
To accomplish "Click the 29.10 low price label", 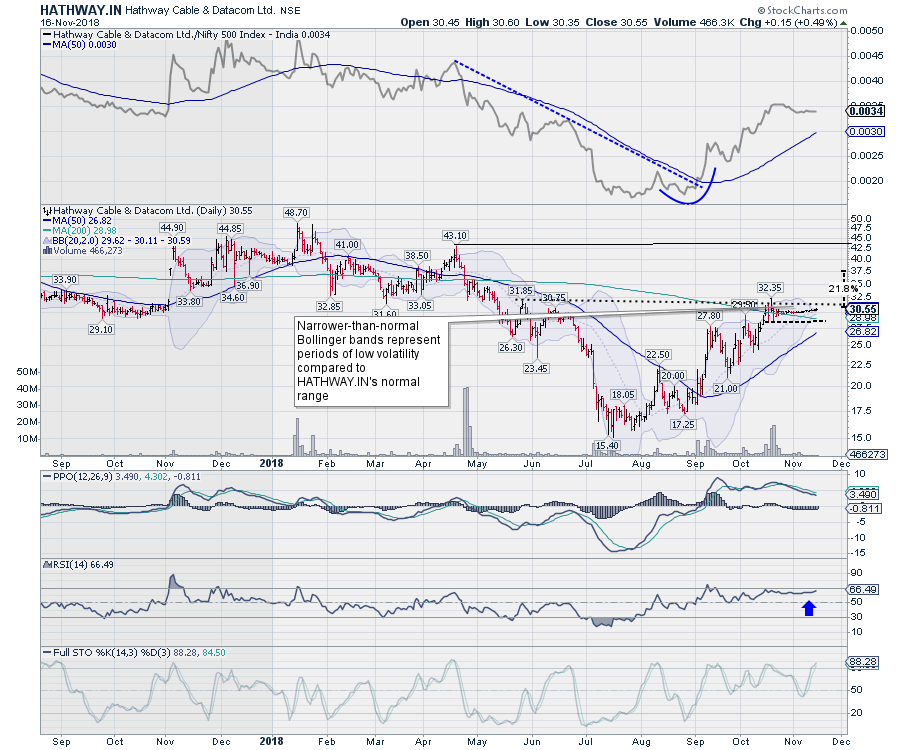I will [x=100, y=329].
